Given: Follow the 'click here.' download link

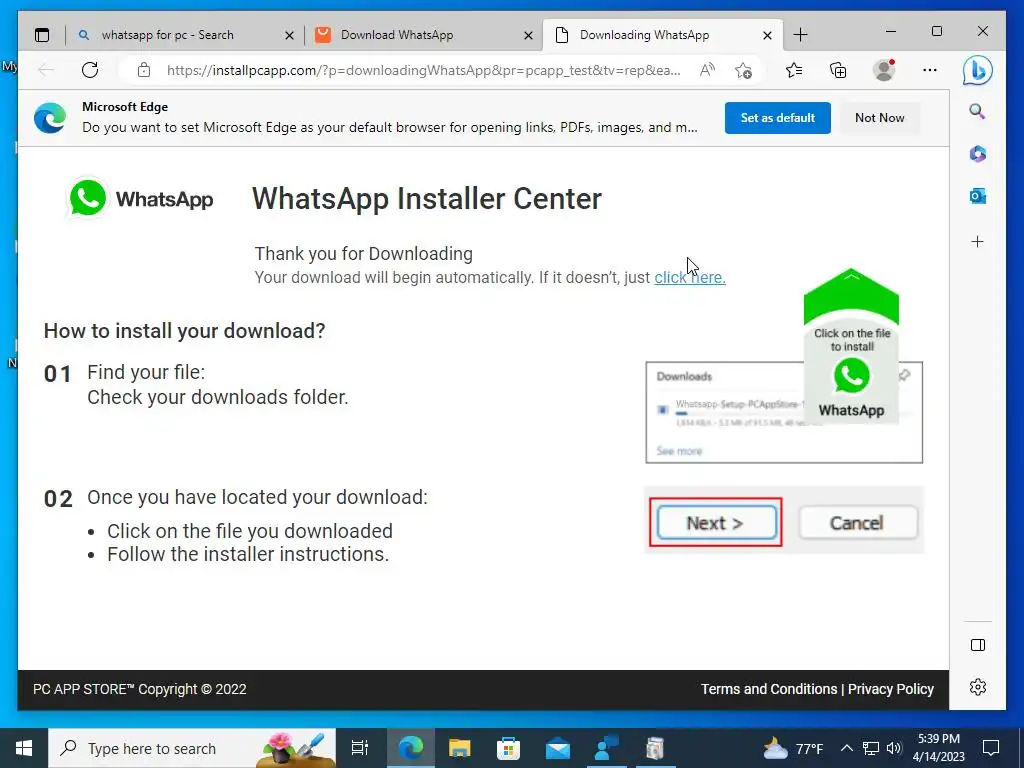Looking at the screenshot, I should [x=690, y=278].
